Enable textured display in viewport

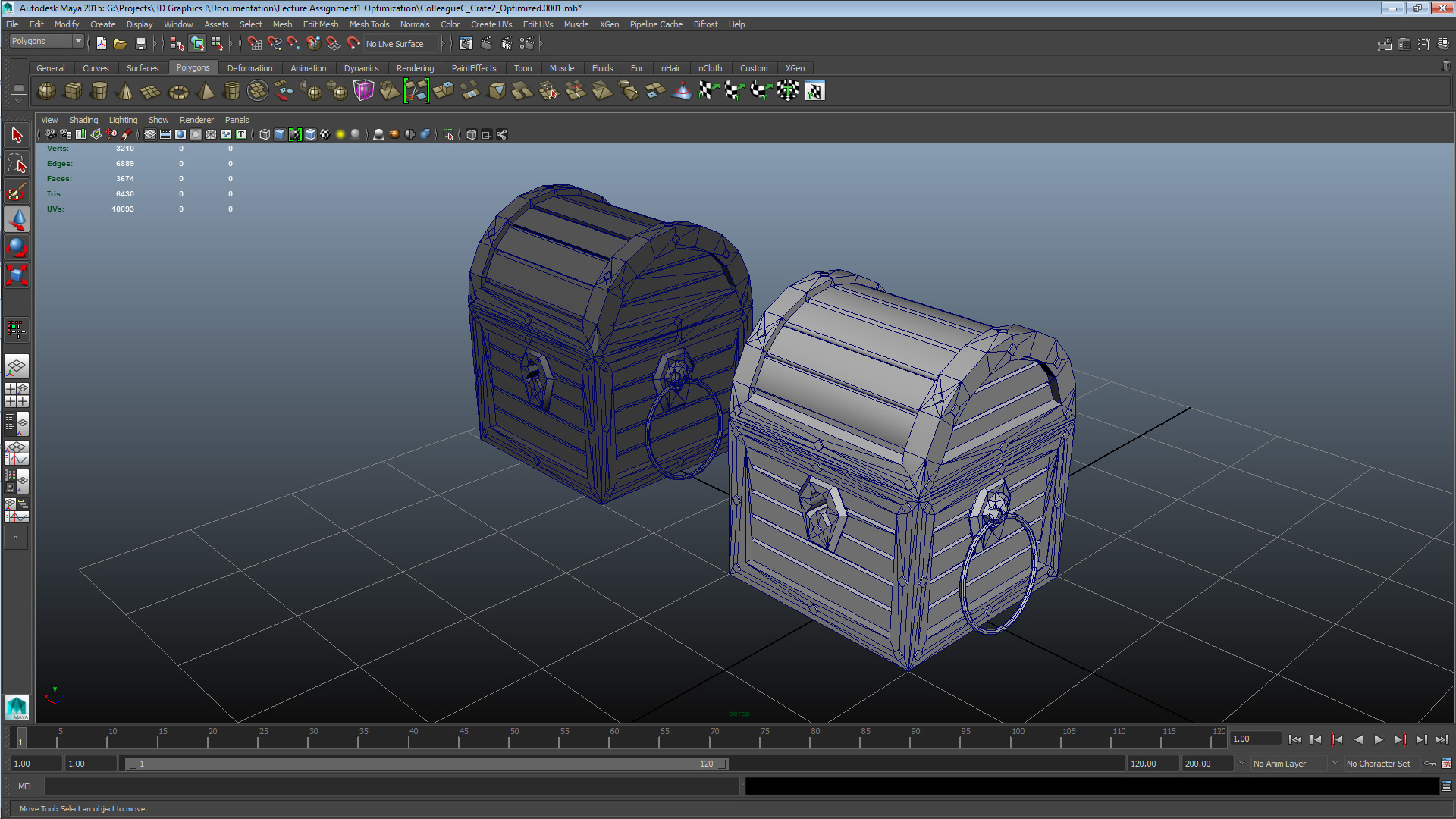point(325,134)
